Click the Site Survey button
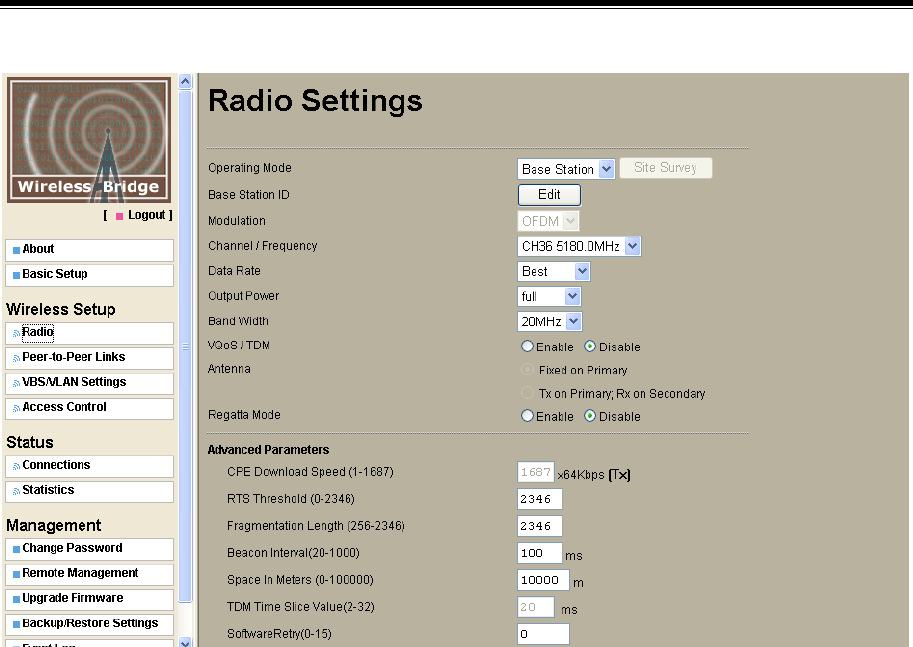This screenshot has height=647, width=913. (666, 168)
